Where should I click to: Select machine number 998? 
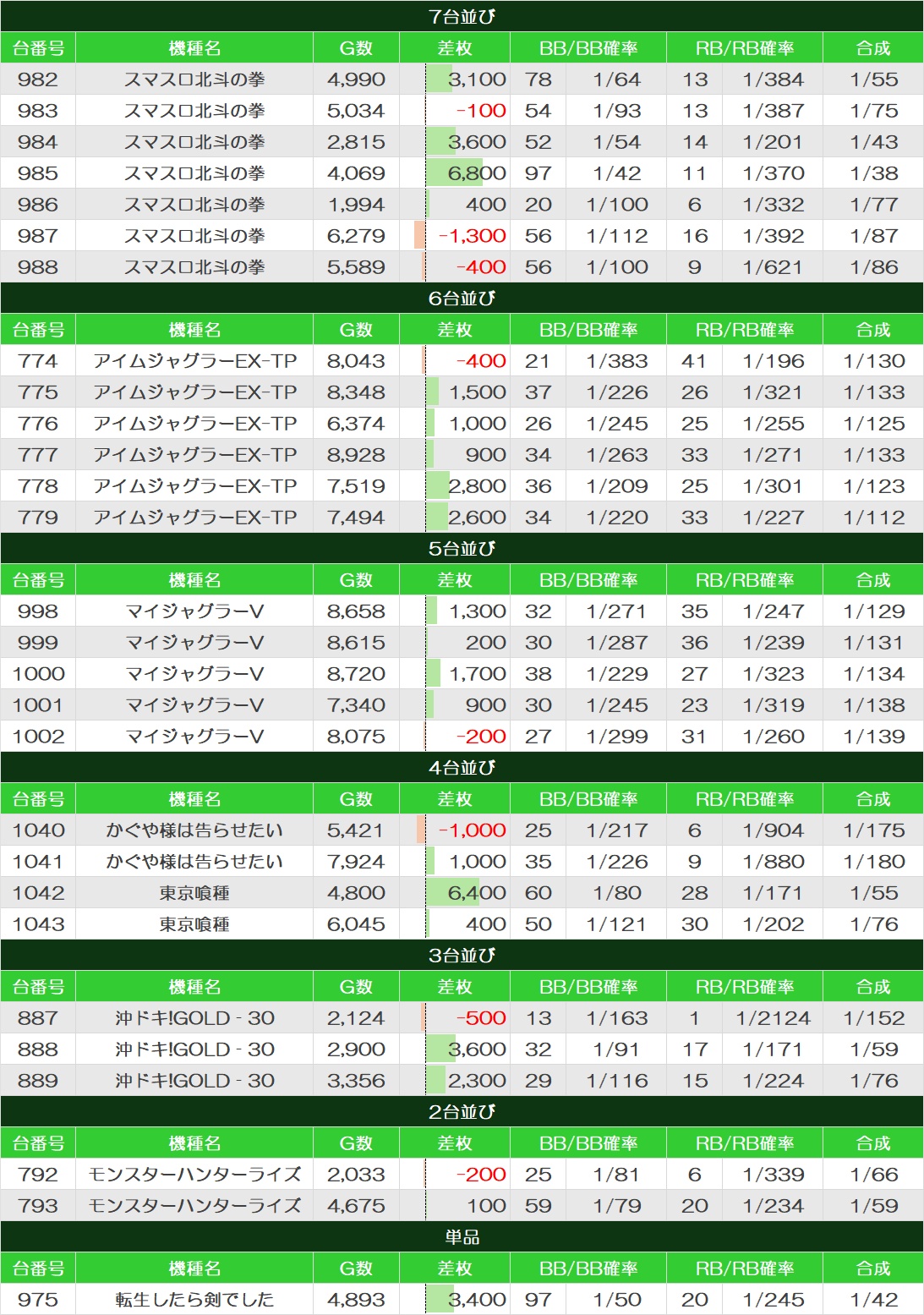click(38, 611)
